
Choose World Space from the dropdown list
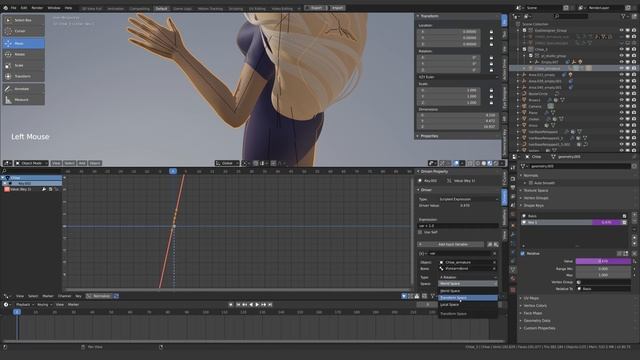pos(468,291)
